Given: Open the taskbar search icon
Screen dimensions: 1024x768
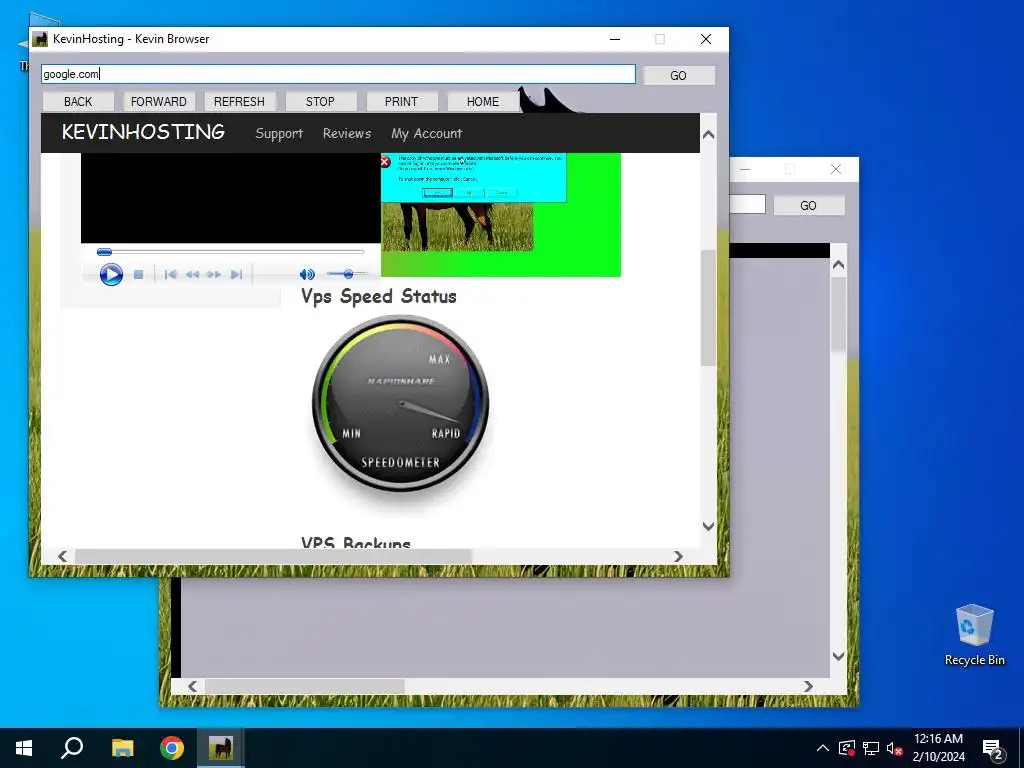Looking at the screenshot, I should click(72, 748).
